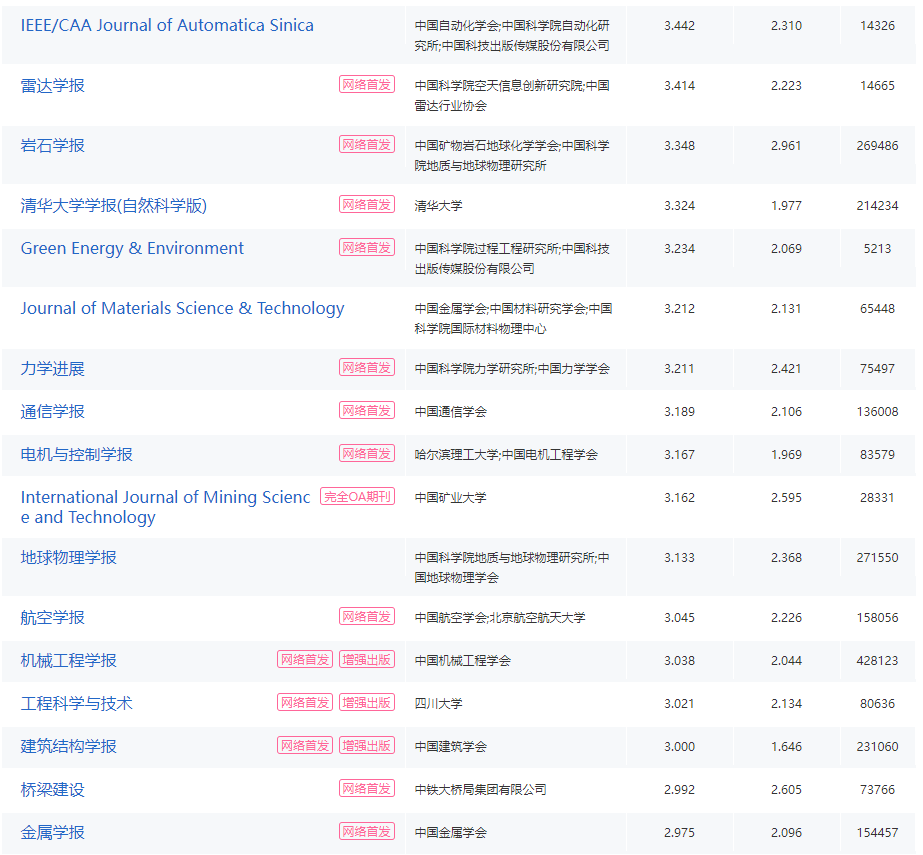Screen dimensions: 923x855
Task: Open the 雷达学报 journal link
Action: click(x=52, y=85)
